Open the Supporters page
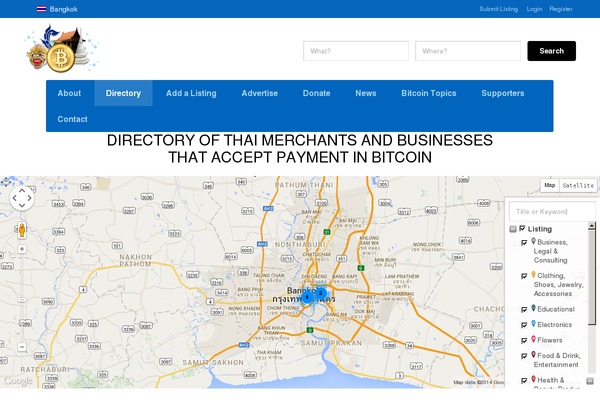The width and height of the screenshot is (600, 400). coord(503,93)
